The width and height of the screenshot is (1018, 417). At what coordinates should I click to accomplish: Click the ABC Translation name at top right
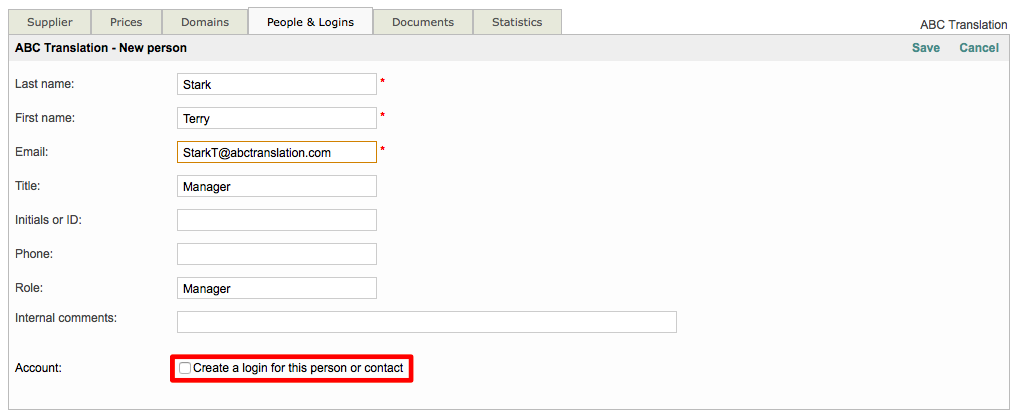(963, 25)
